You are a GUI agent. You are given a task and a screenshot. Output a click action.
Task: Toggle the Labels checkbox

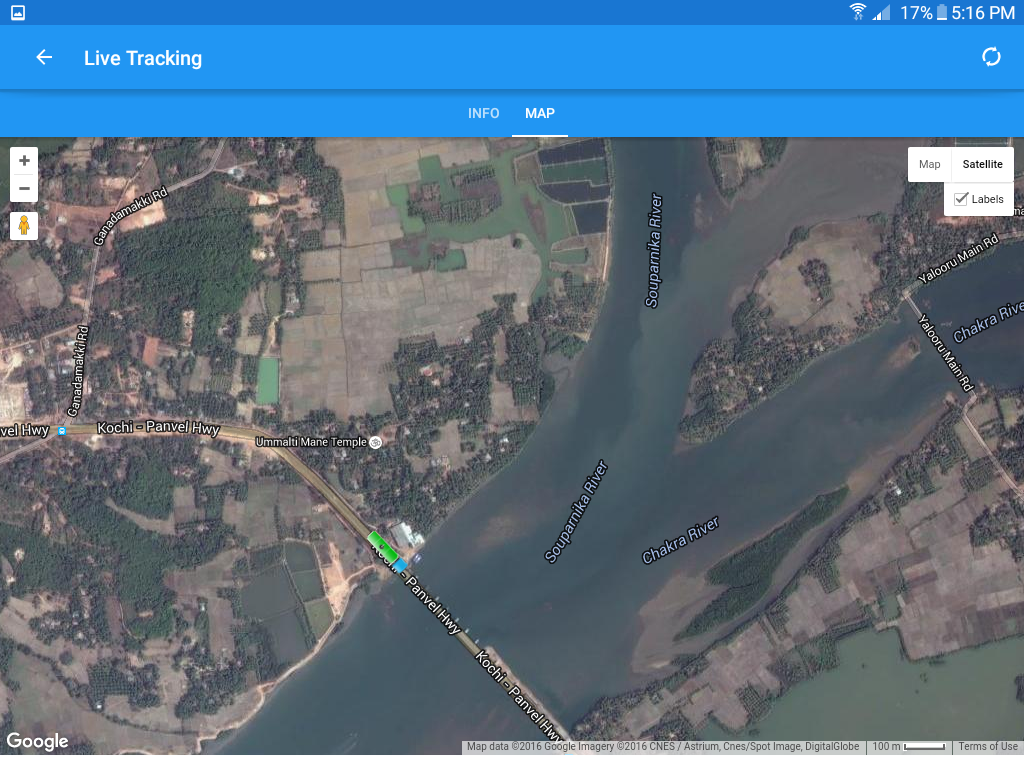(961, 199)
